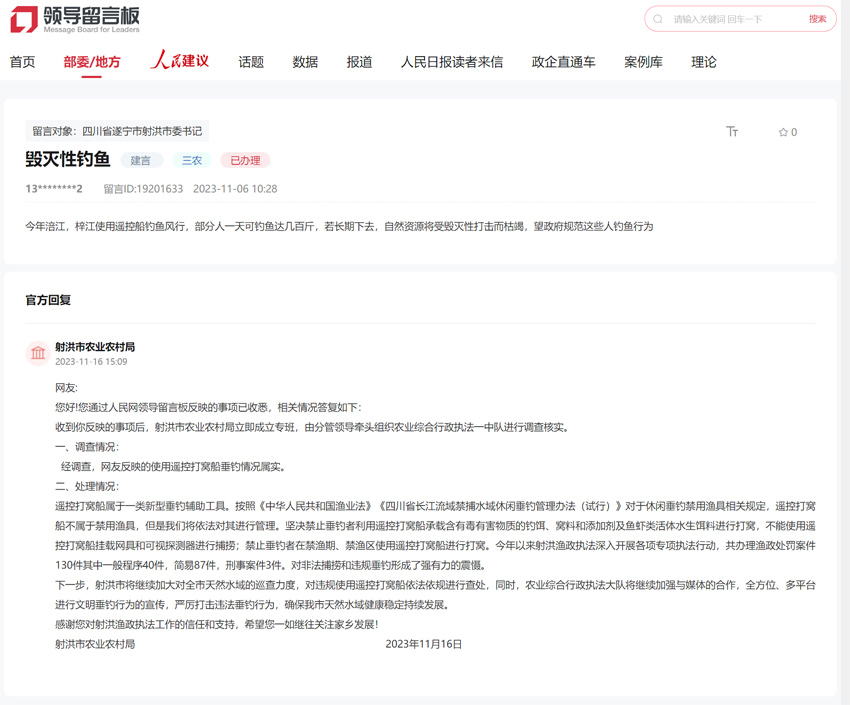The height and width of the screenshot is (705, 850).
Task: Select the 报道 navigation entry
Action: [358, 61]
